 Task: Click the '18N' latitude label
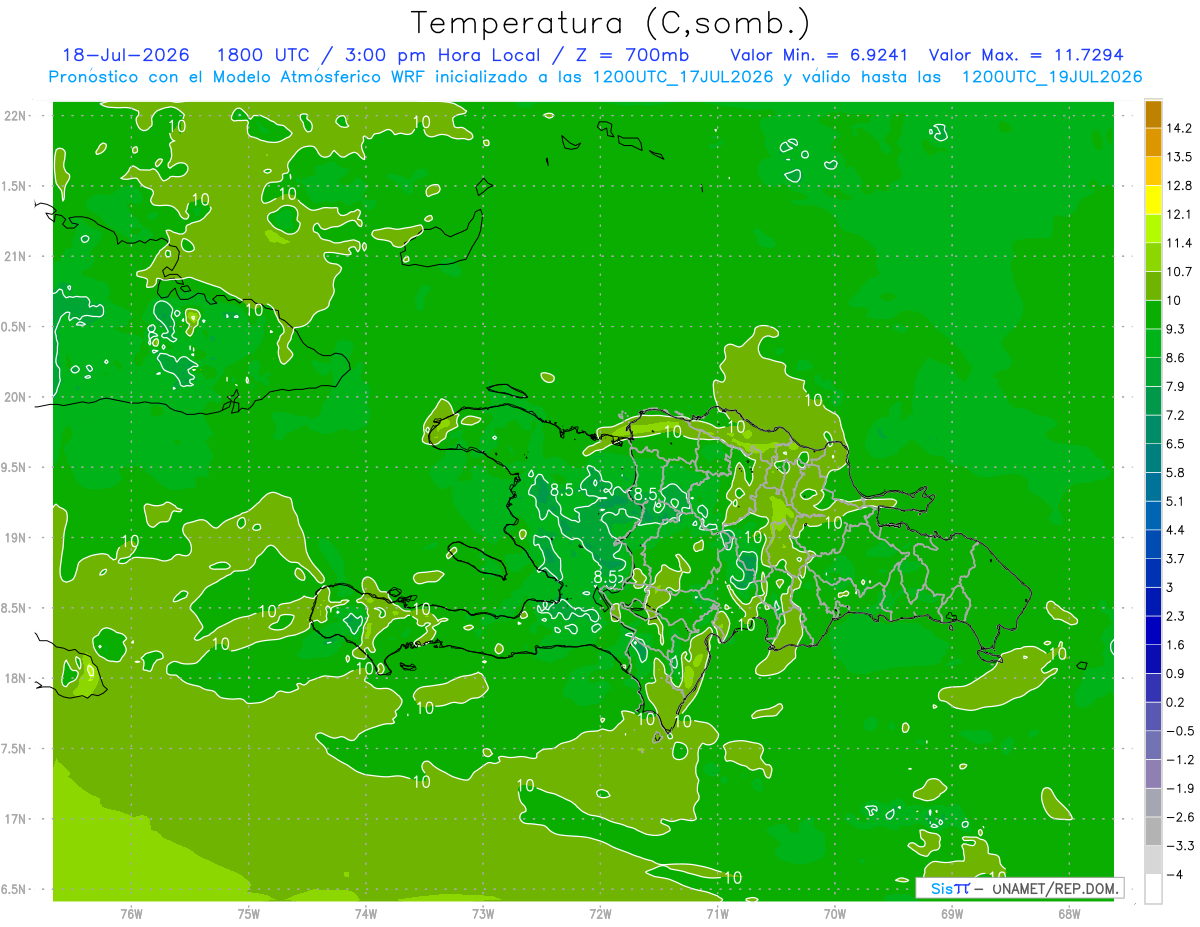pos(16,679)
